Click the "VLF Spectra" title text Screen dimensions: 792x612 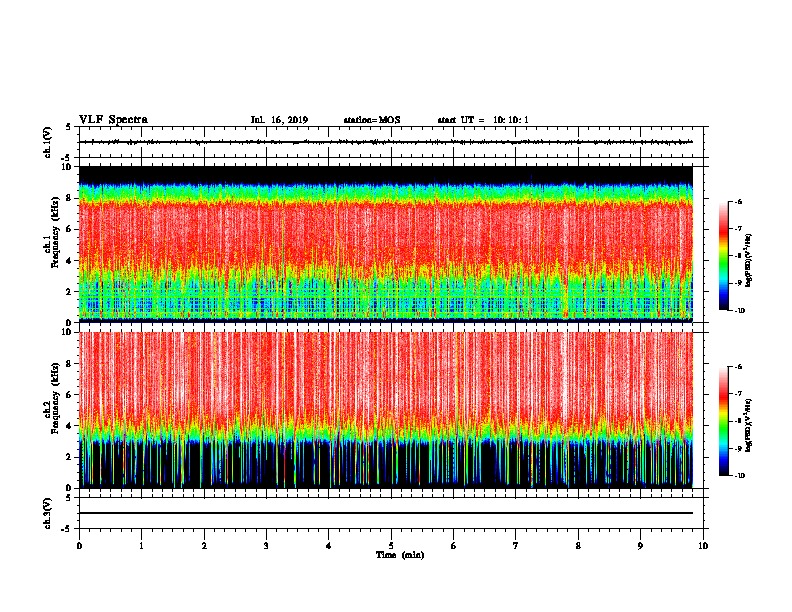pyautogui.click(x=113, y=120)
